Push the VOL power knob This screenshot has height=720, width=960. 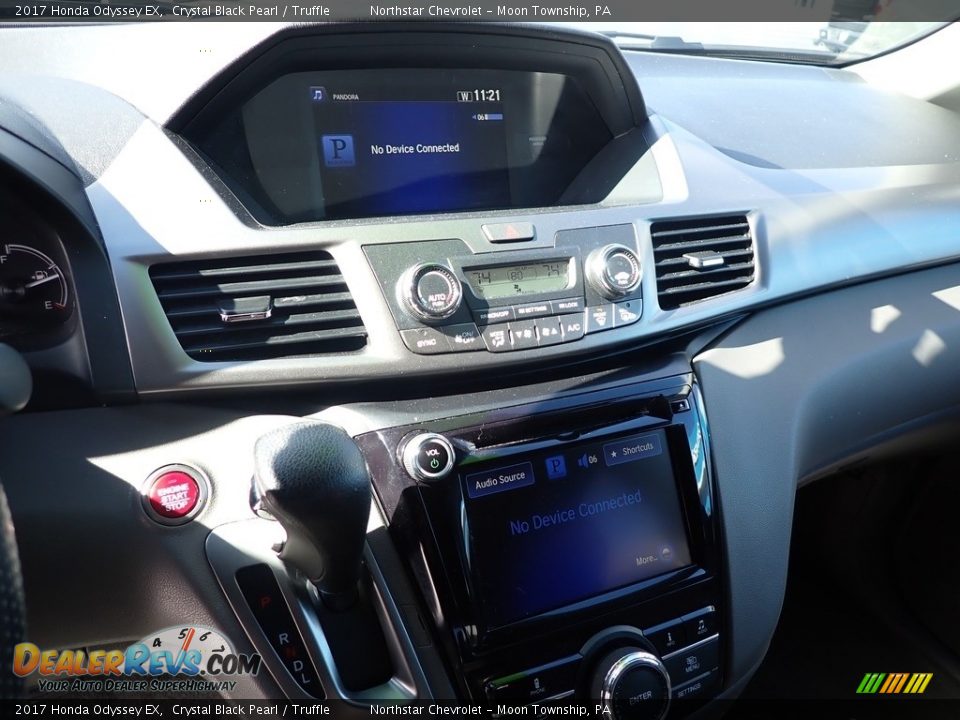[x=430, y=457]
